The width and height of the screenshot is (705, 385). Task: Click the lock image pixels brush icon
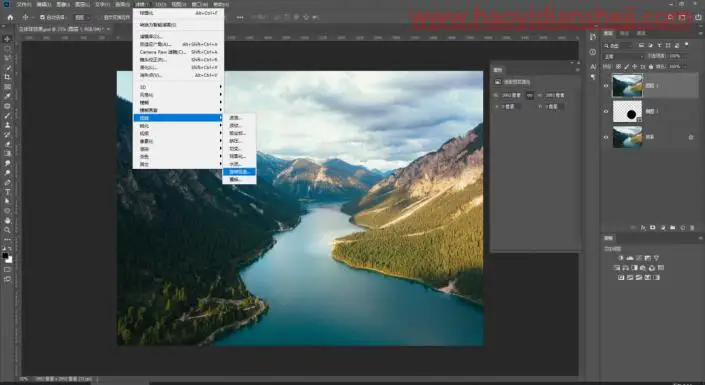(627, 67)
